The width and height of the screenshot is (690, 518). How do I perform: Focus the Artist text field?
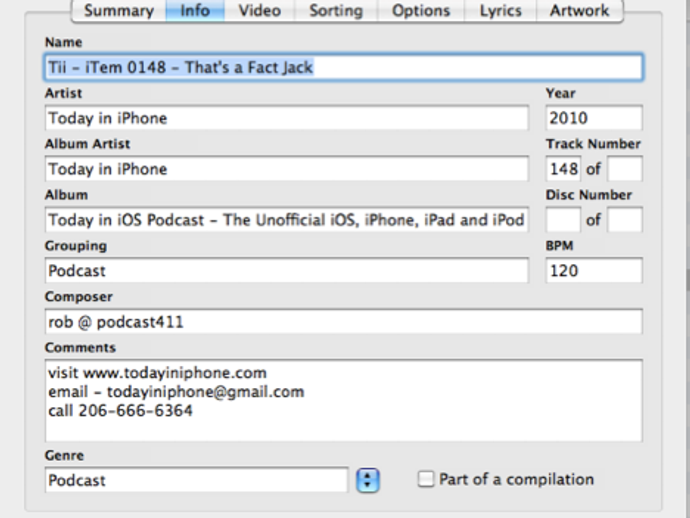[x=286, y=118]
